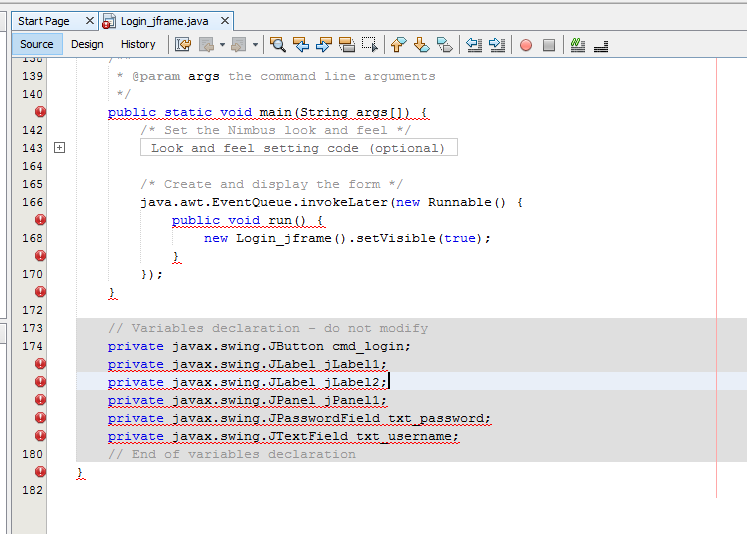The height and width of the screenshot is (534, 747).
Task: Click error marker beside the jLabel1 declaration
Action: point(40,364)
